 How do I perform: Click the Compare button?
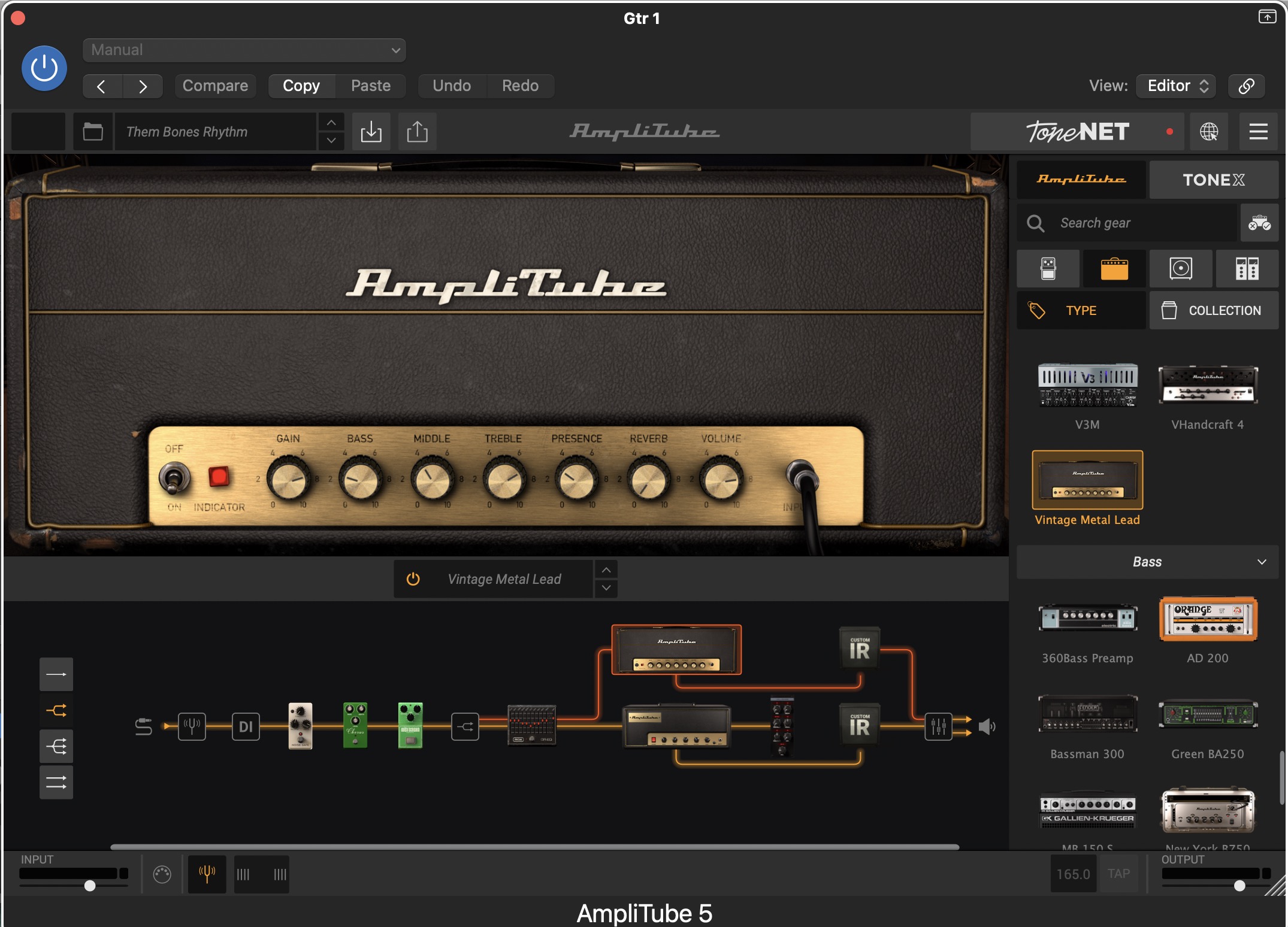(x=215, y=86)
